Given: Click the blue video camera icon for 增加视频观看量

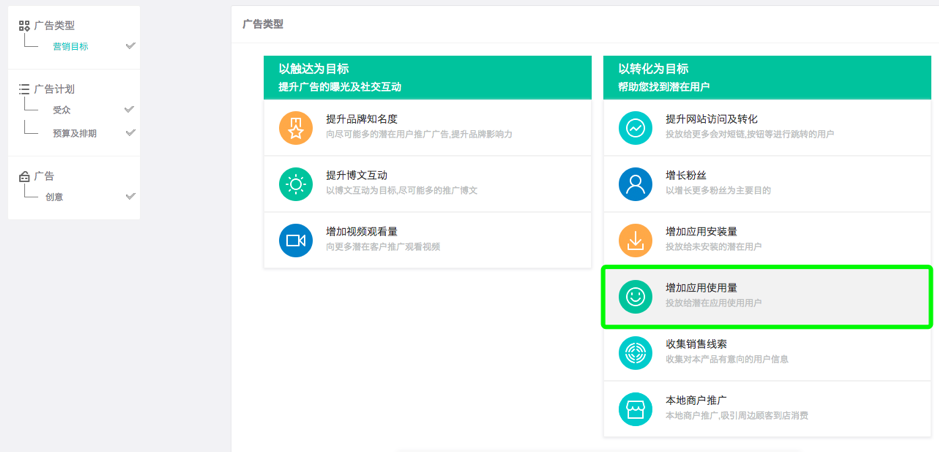Looking at the screenshot, I should click(296, 241).
